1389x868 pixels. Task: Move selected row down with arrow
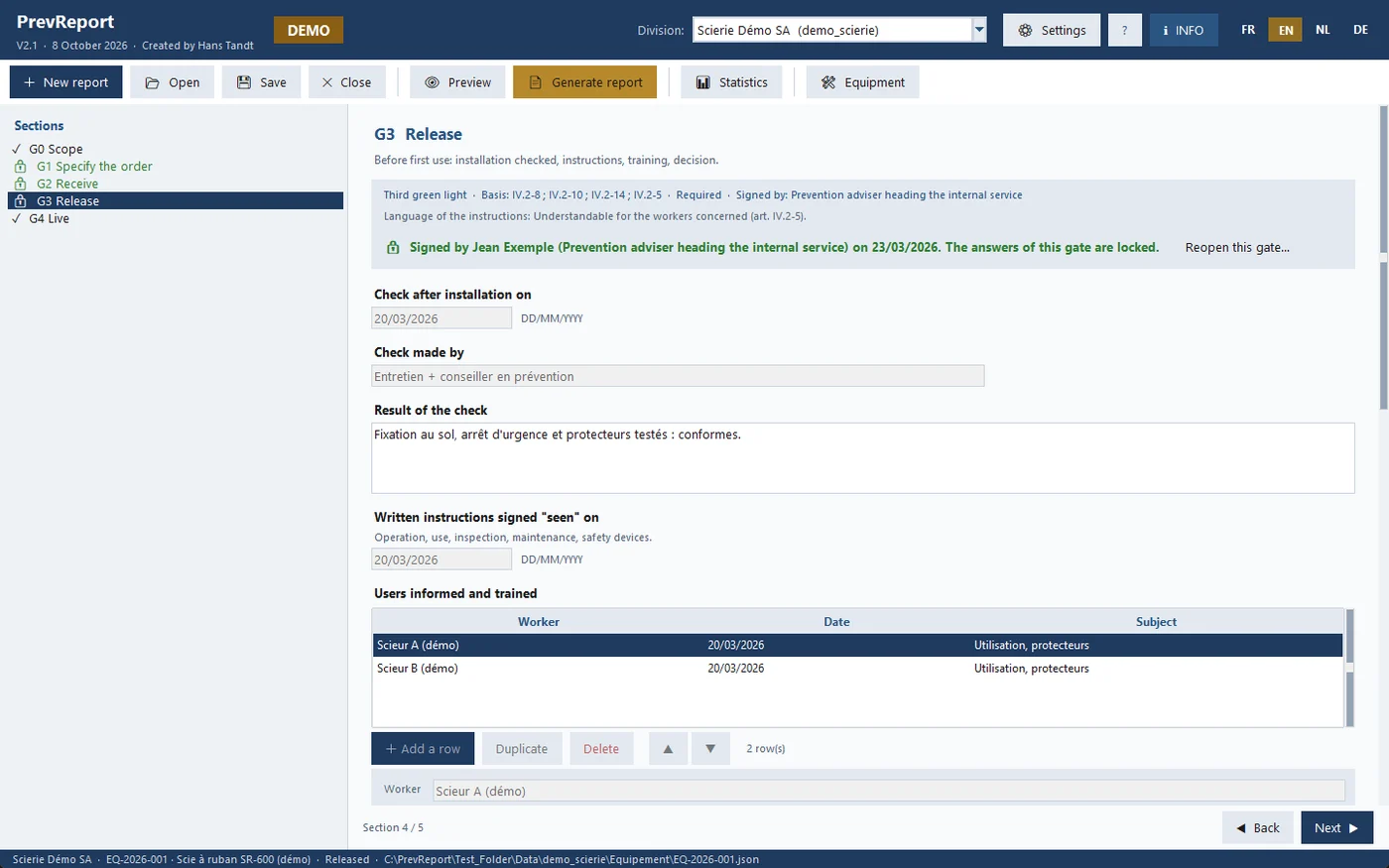pyautogui.click(x=710, y=749)
